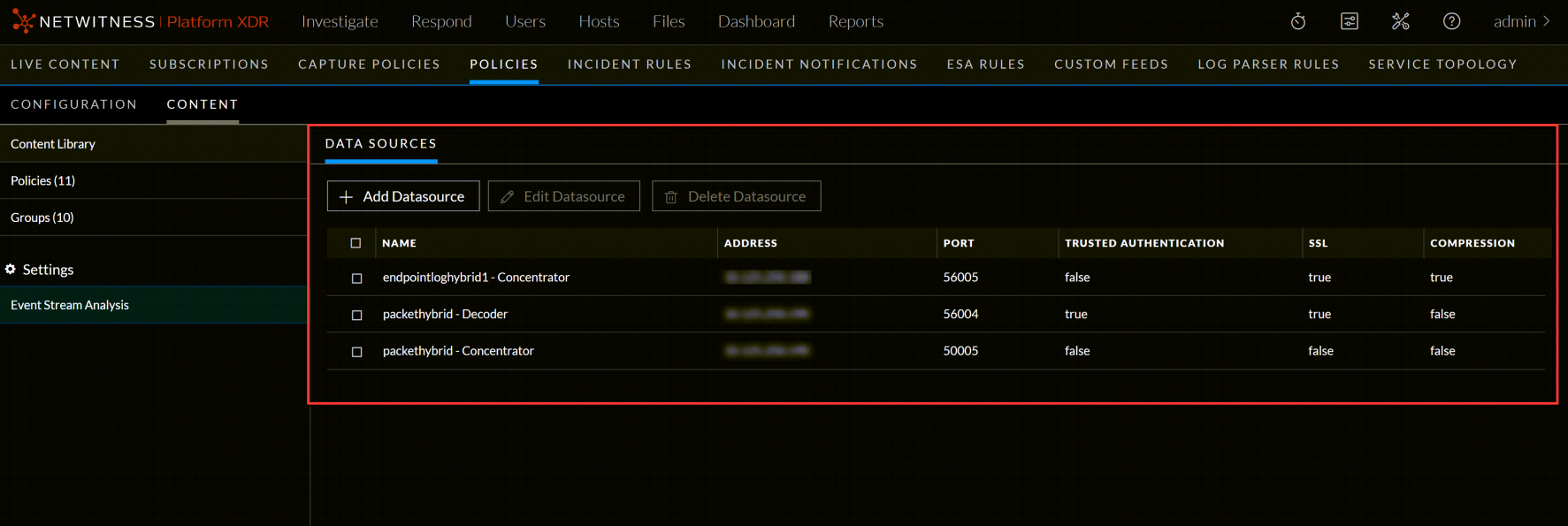This screenshot has height=526, width=1568.
Task: Sort by the Name column header
Action: [400, 243]
